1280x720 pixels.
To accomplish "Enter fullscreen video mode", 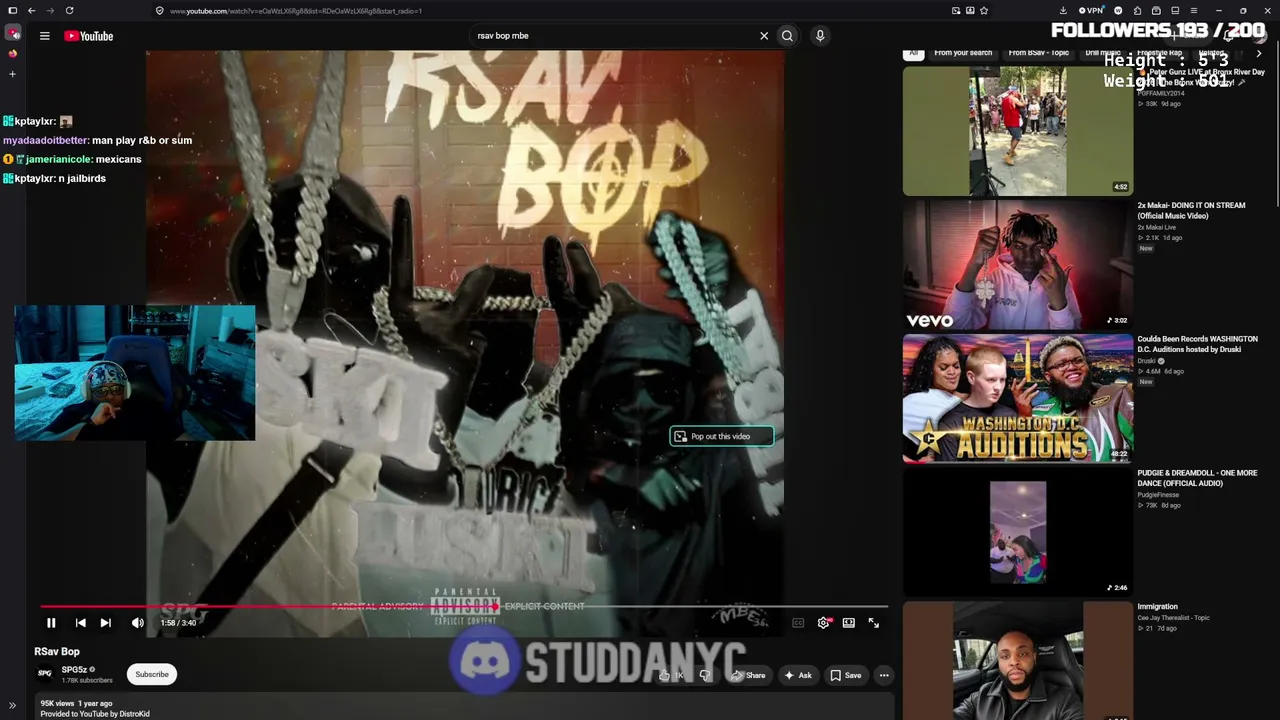I will 874,623.
